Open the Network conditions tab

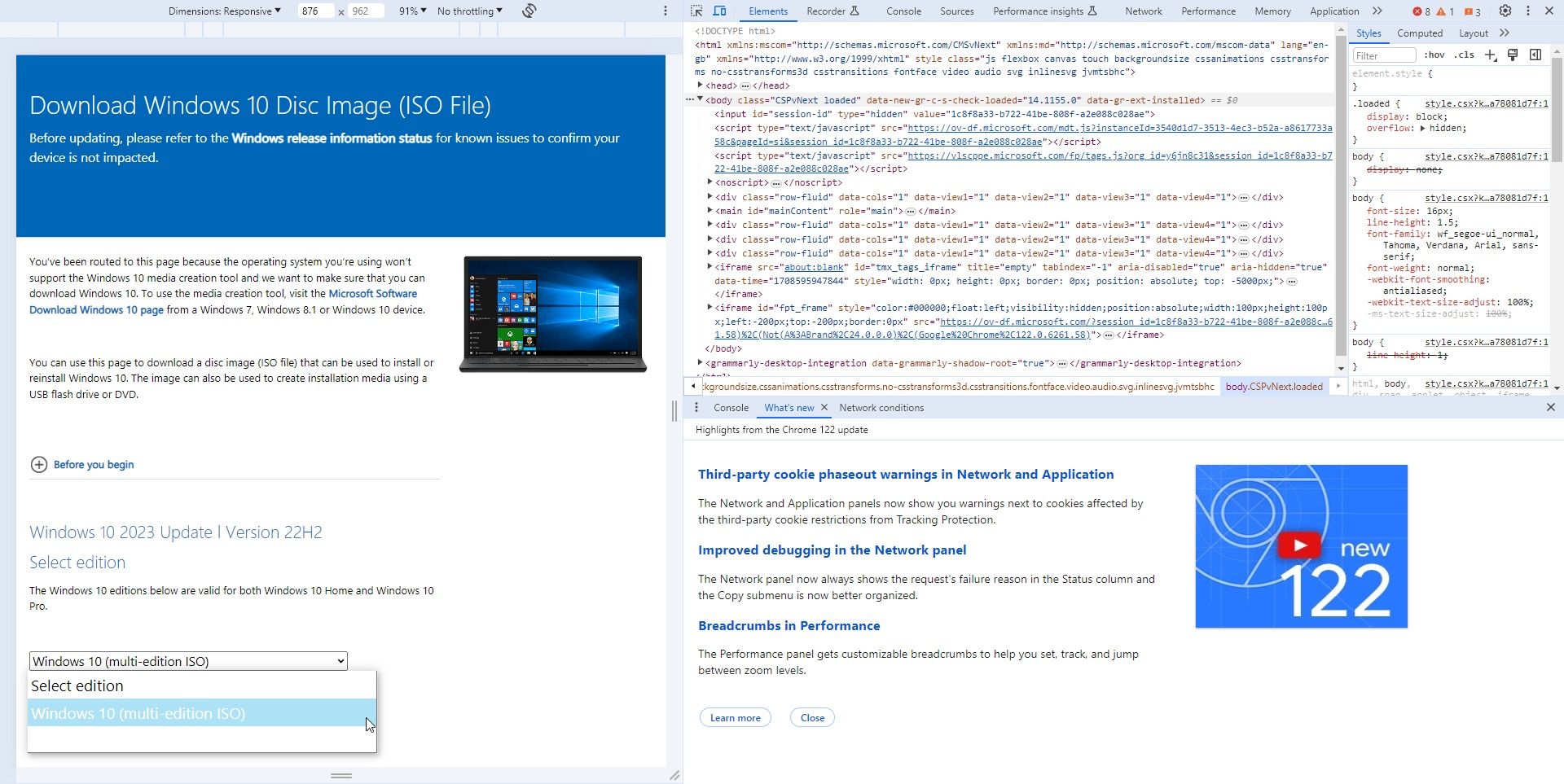881,407
